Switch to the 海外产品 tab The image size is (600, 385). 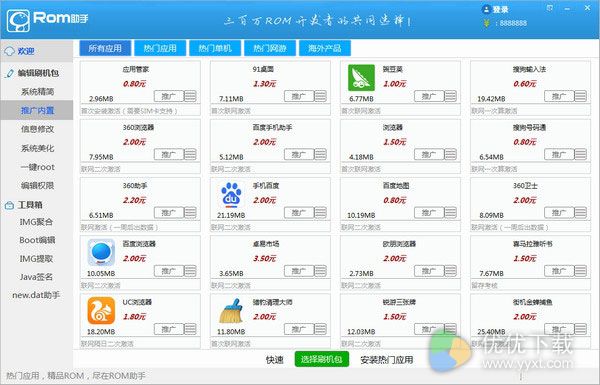click(x=324, y=48)
